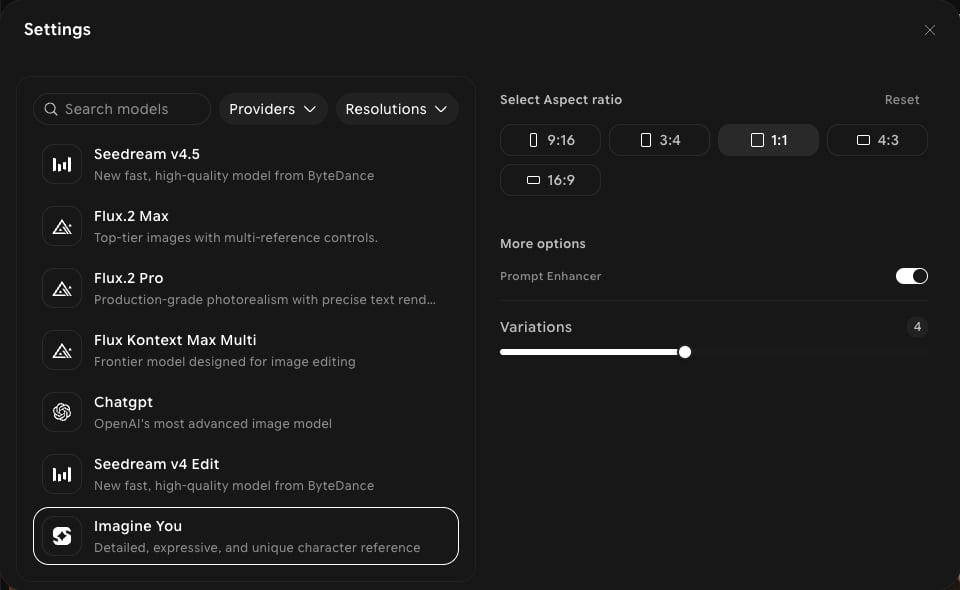Choose the 9:16 aspect ratio
Image resolution: width=960 pixels, height=590 pixels.
[550, 140]
